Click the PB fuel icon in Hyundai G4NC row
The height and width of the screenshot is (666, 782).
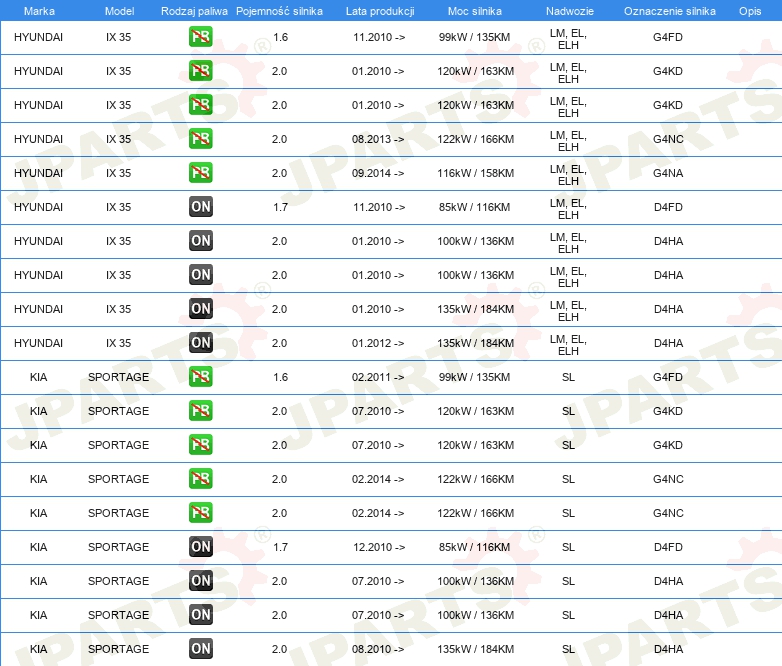[201, 139]
